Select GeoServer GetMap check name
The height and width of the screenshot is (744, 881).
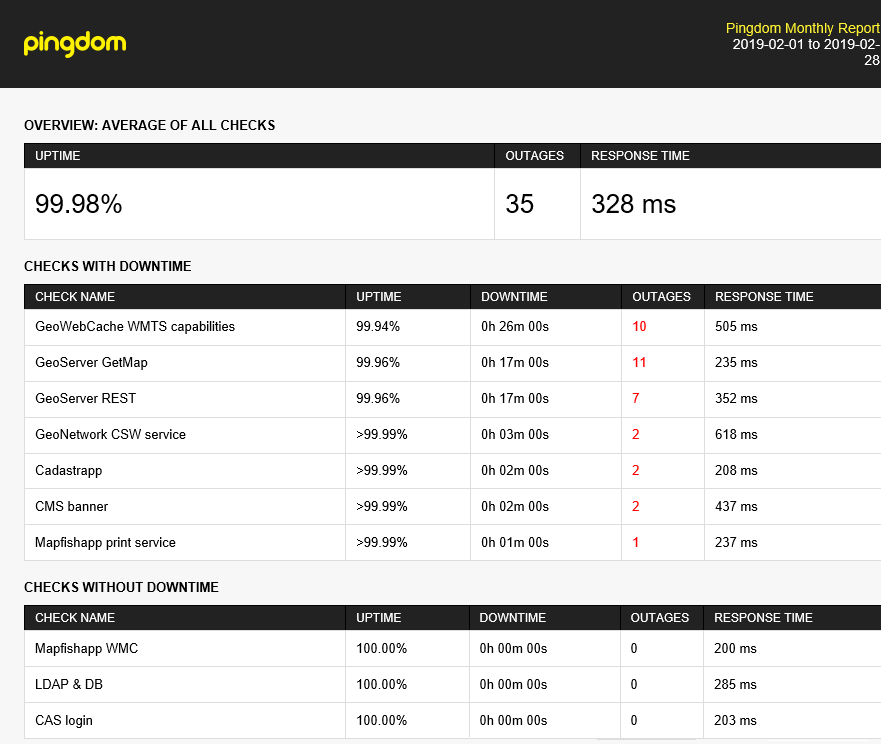(x=91, y=362)
